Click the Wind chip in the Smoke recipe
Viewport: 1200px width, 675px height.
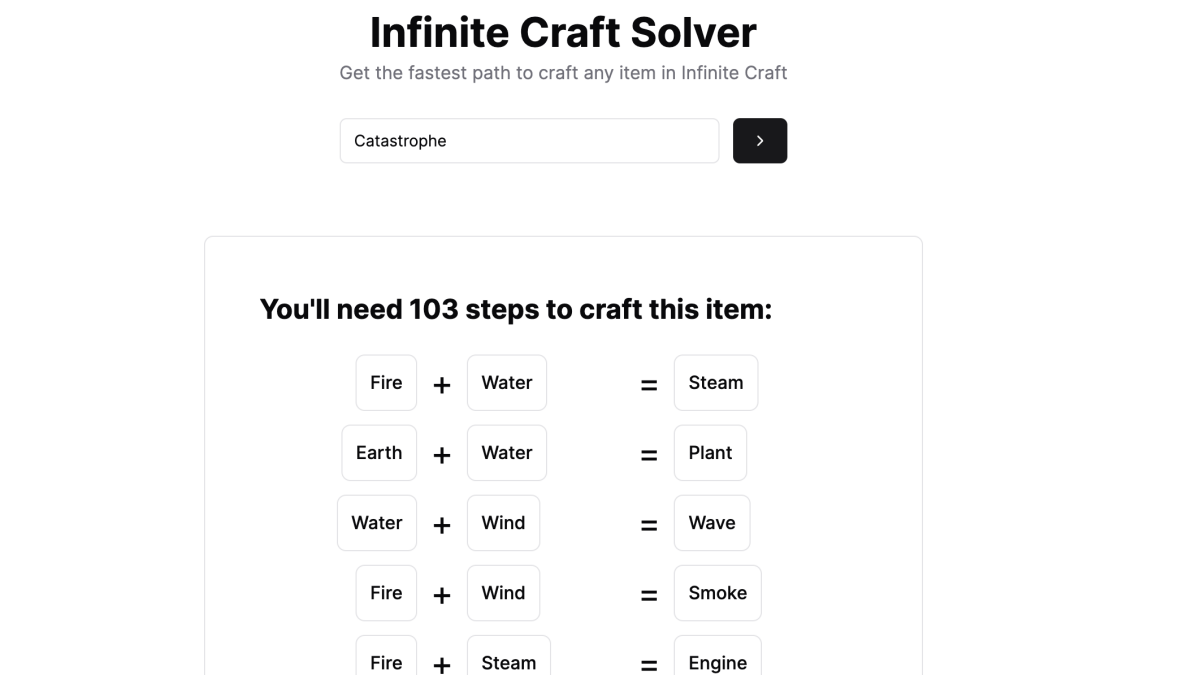(x=503, y=593)
